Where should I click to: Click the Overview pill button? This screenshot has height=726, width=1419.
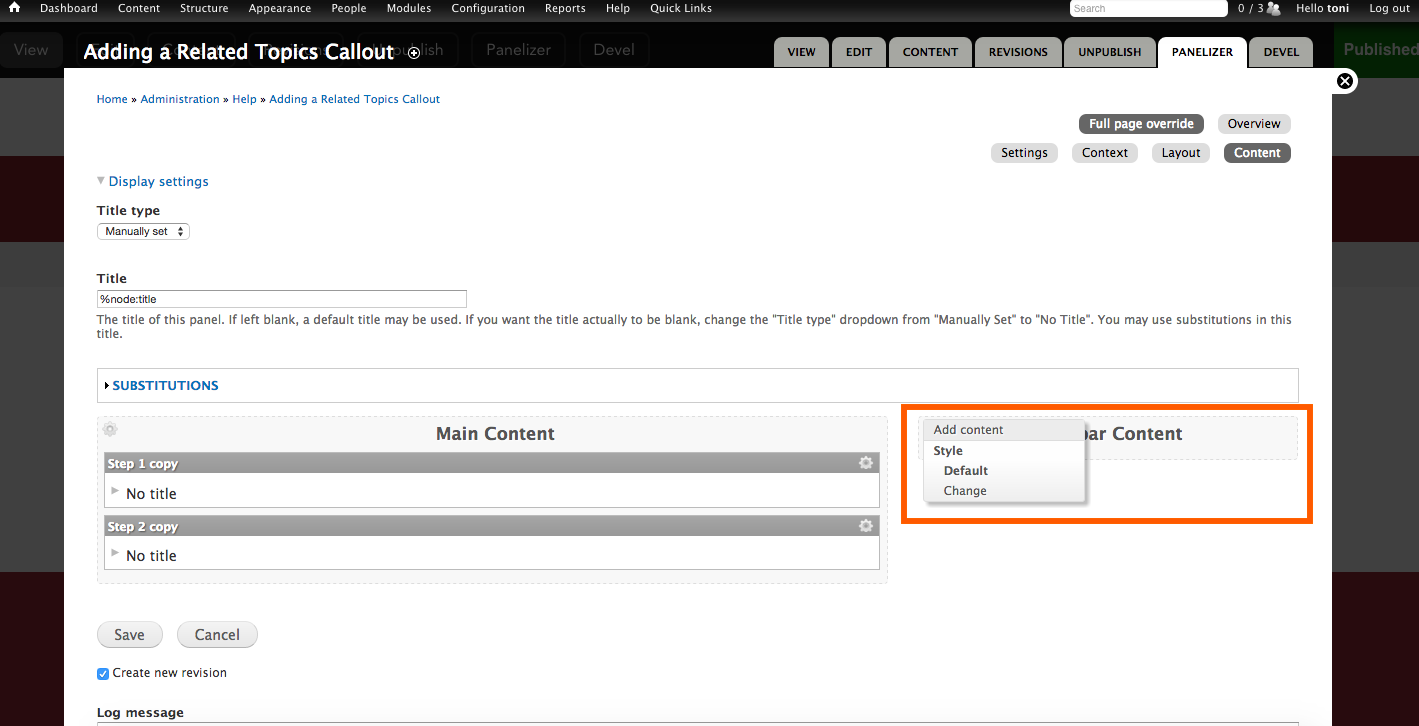pyautogui.click(x=1254, y=124)
